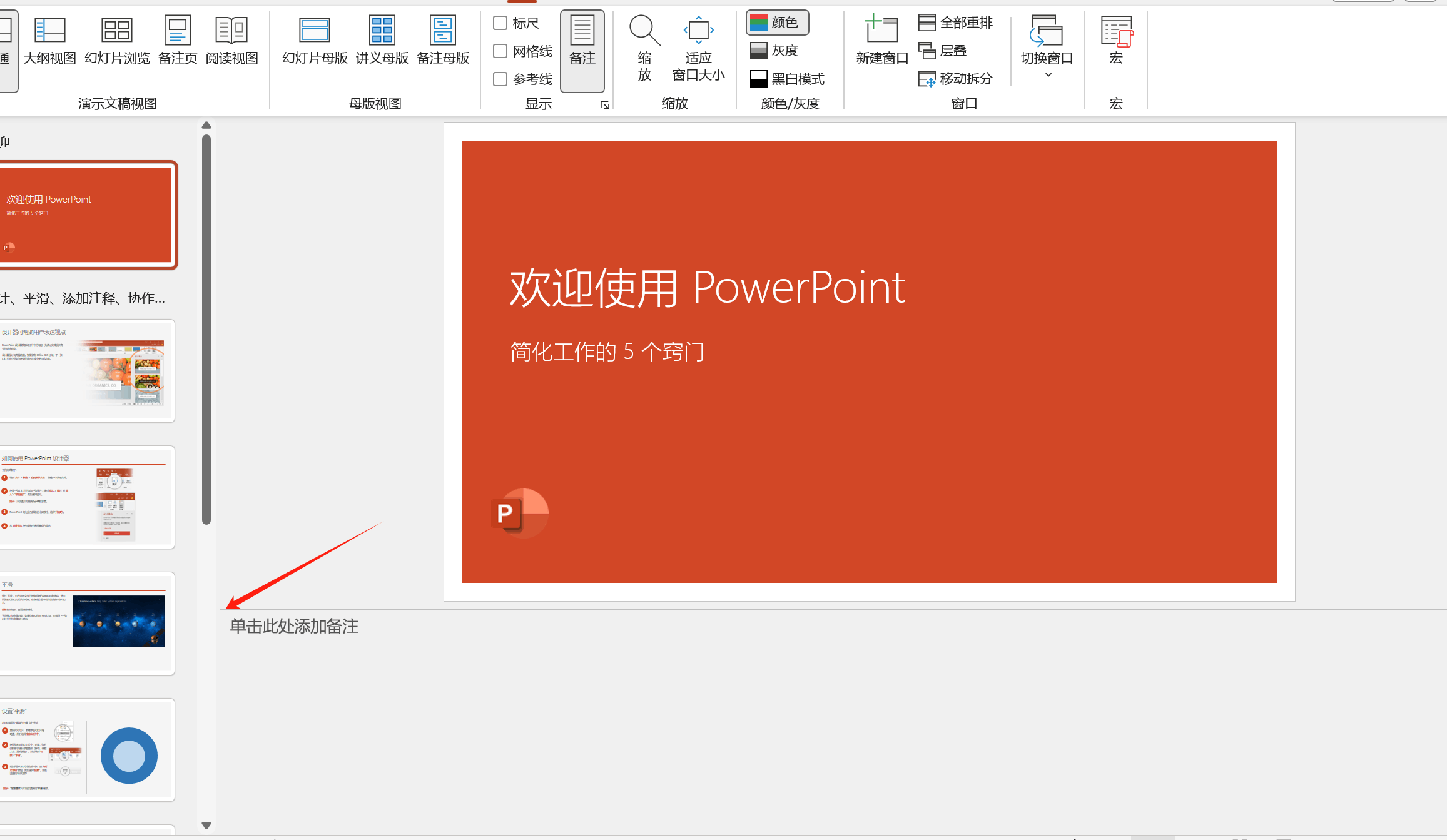Click slide title 欢迎使用 PowerPoint
Screen dimensions: 1447x840
707,288
